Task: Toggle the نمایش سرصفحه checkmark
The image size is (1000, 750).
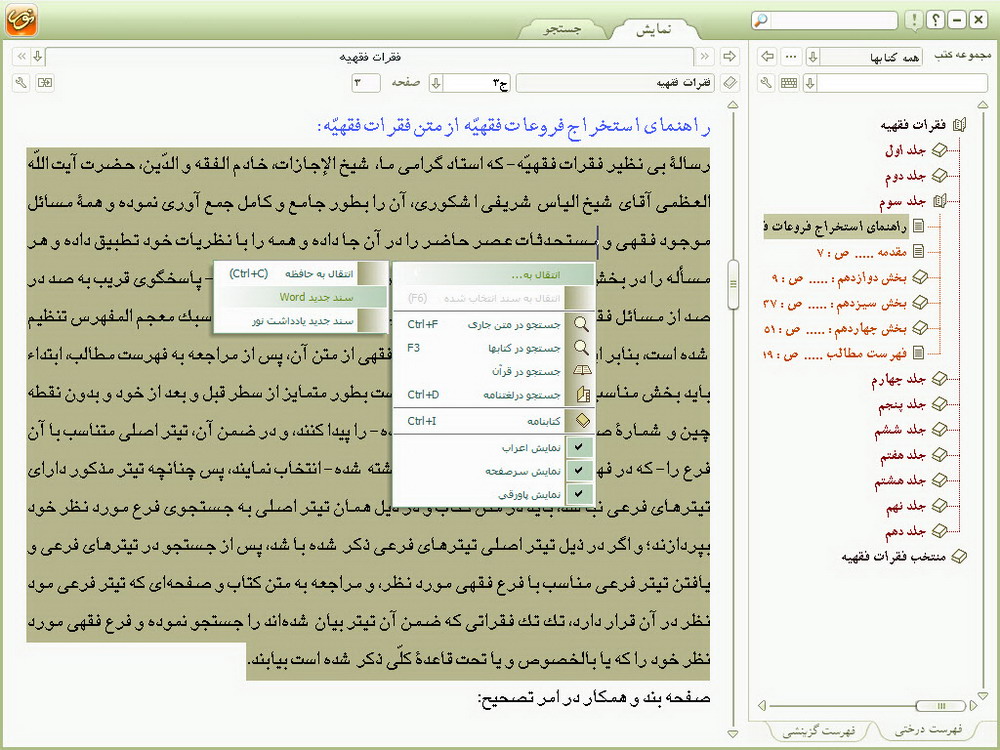Action: [x=578, y=471]
